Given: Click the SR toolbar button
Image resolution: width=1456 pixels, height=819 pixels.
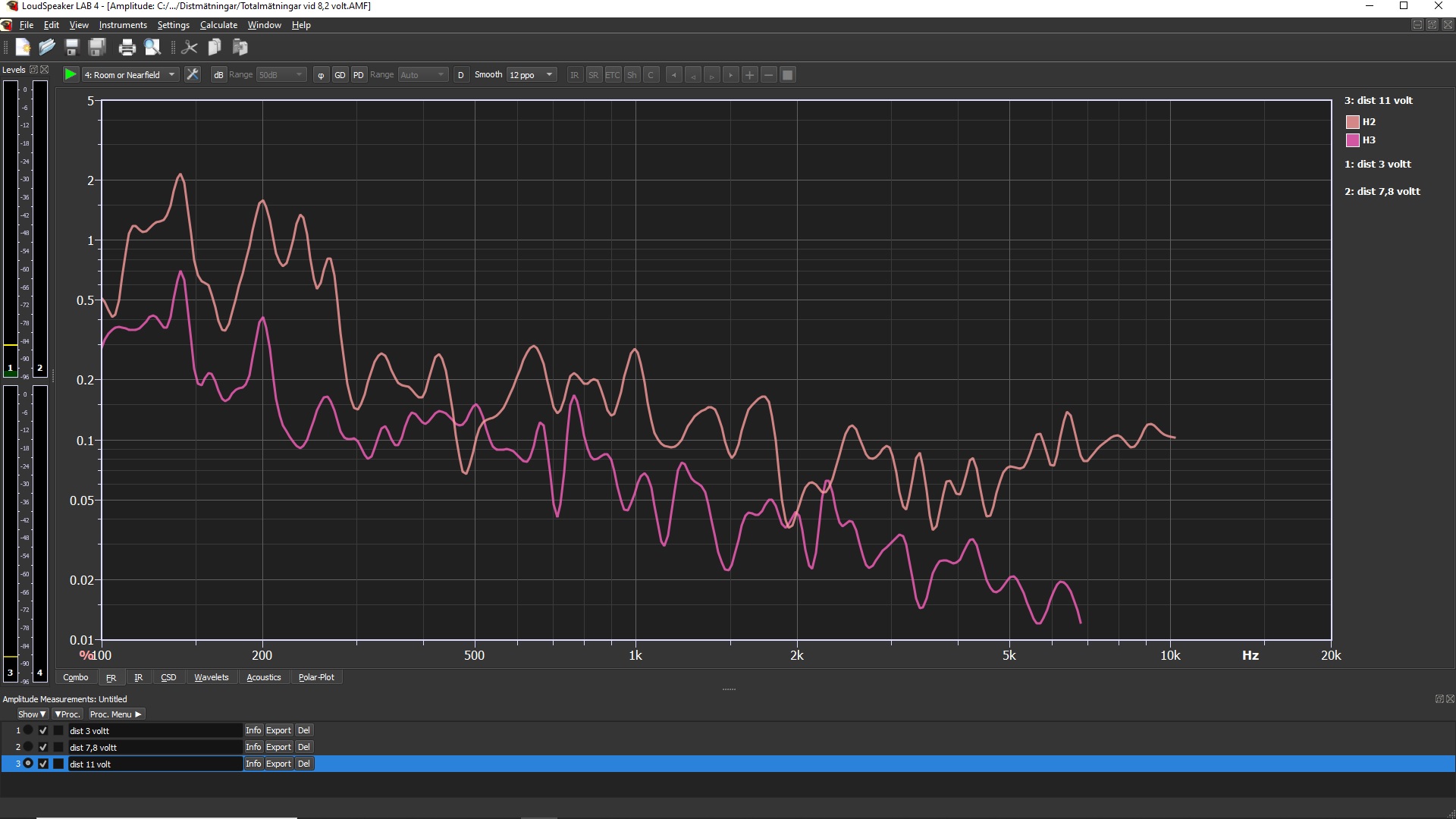Looking at the screenshot, I should 593,74.
